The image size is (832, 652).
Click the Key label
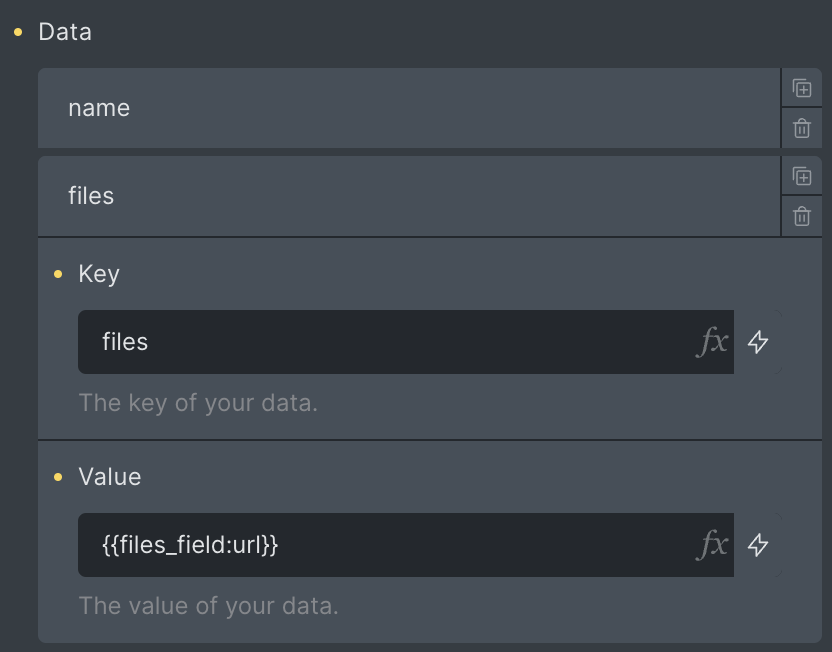99,274
